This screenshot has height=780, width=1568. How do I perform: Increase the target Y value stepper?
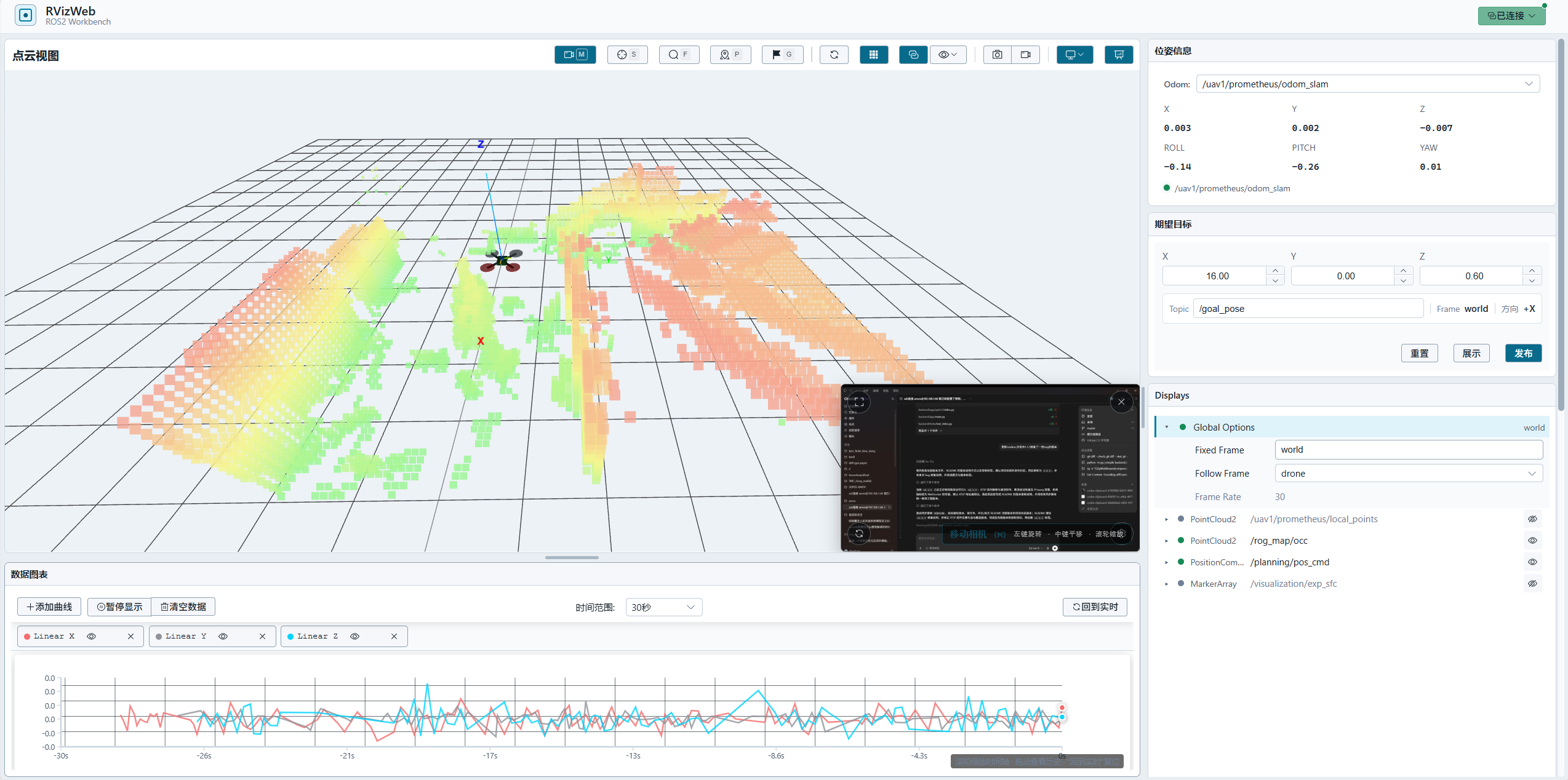pos(1403,271)
